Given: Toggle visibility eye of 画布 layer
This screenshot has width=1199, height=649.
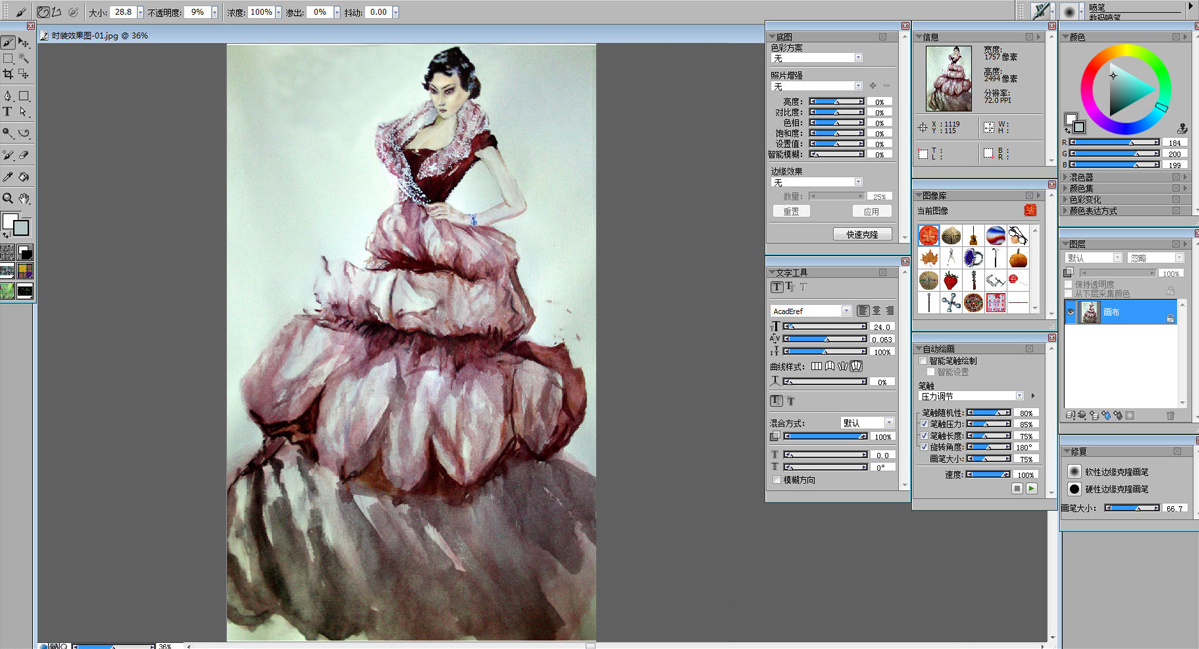Looking at the screenshot, I should tap(1071, 312).
